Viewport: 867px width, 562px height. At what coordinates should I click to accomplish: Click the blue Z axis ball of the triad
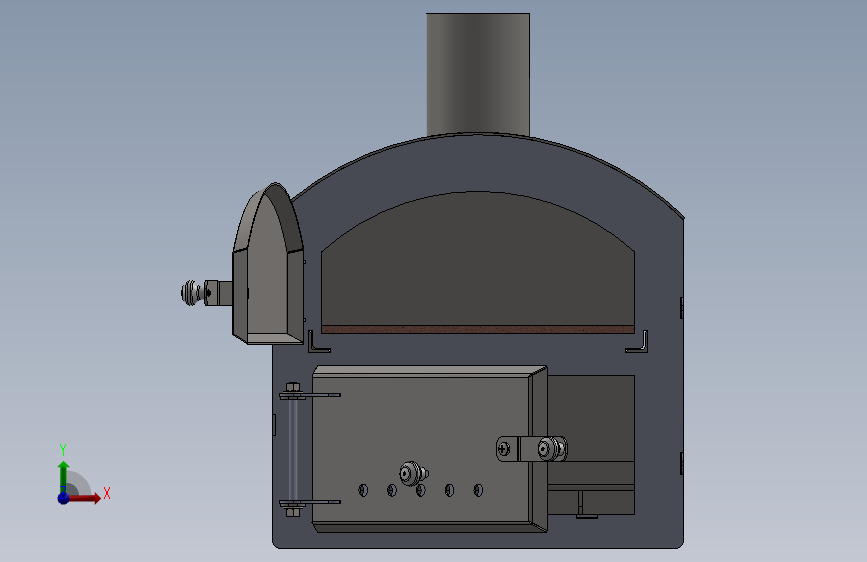[63, 498]
